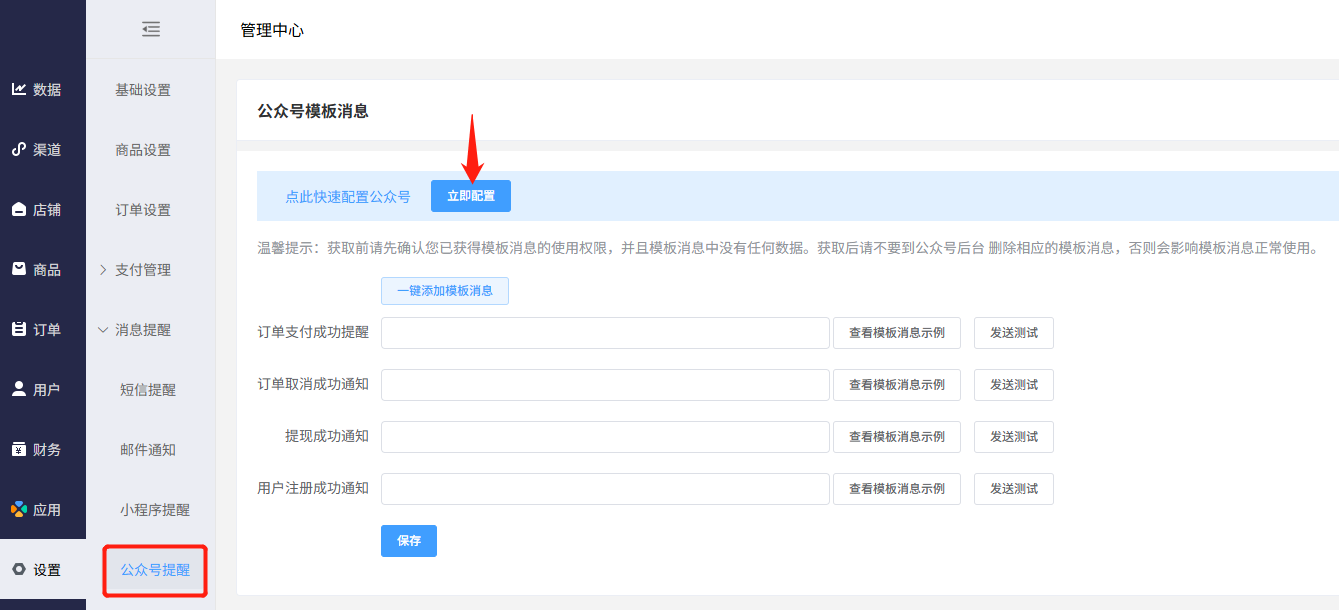
Task: Open the 店铺 main nav label
Action: (x=47, y=210)
